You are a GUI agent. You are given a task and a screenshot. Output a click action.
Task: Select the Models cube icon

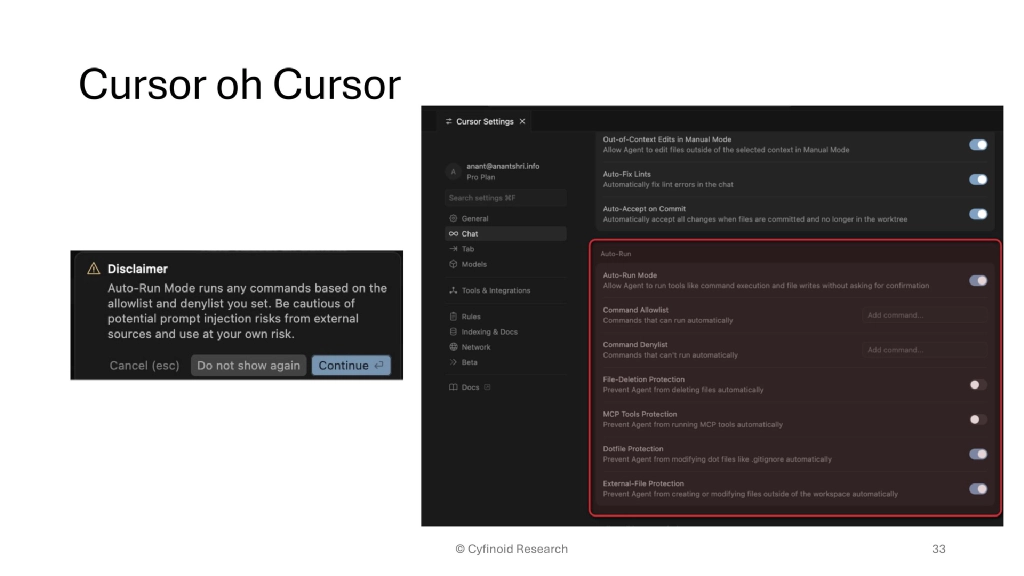click(x=452, y=264)
